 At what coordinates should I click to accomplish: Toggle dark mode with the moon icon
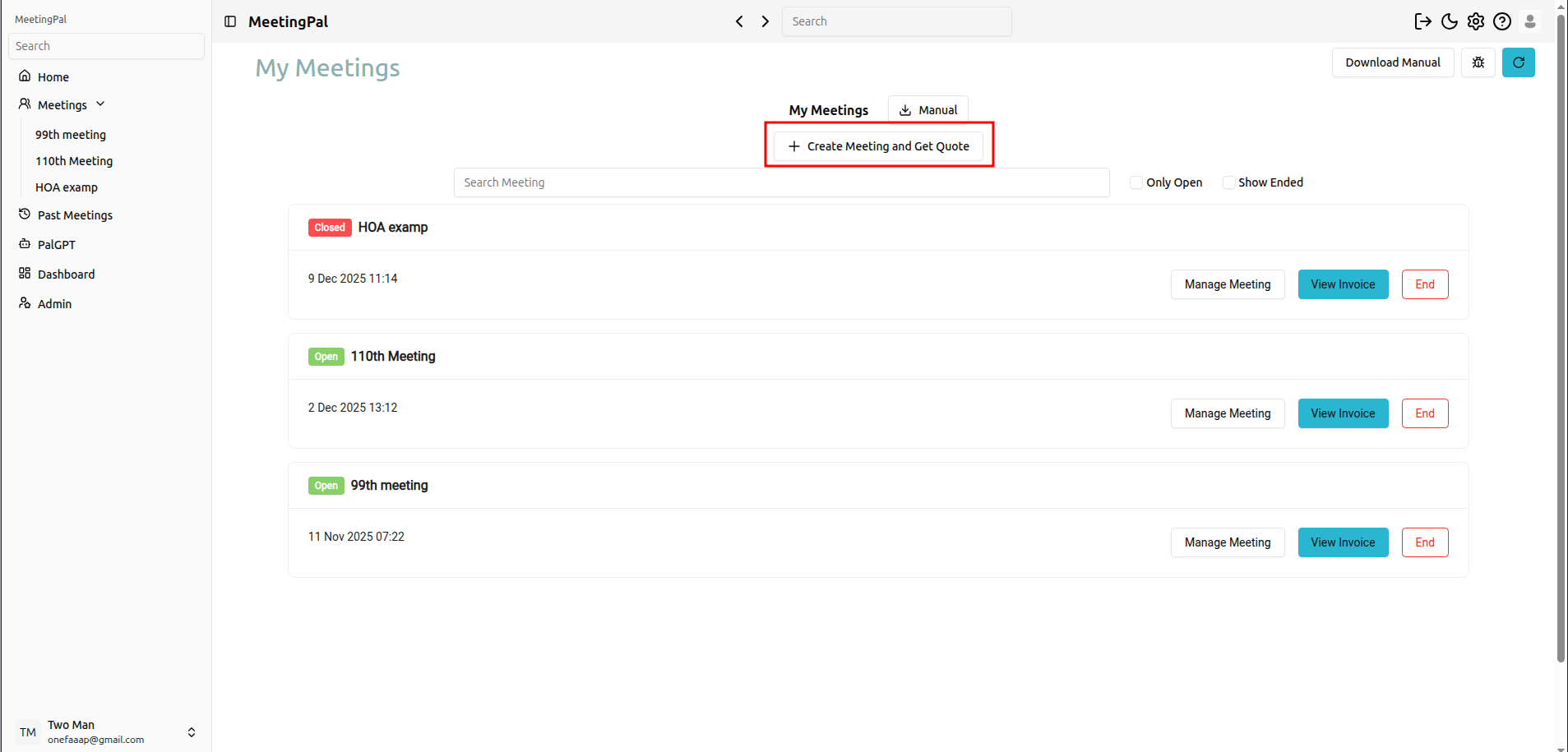1450,21
